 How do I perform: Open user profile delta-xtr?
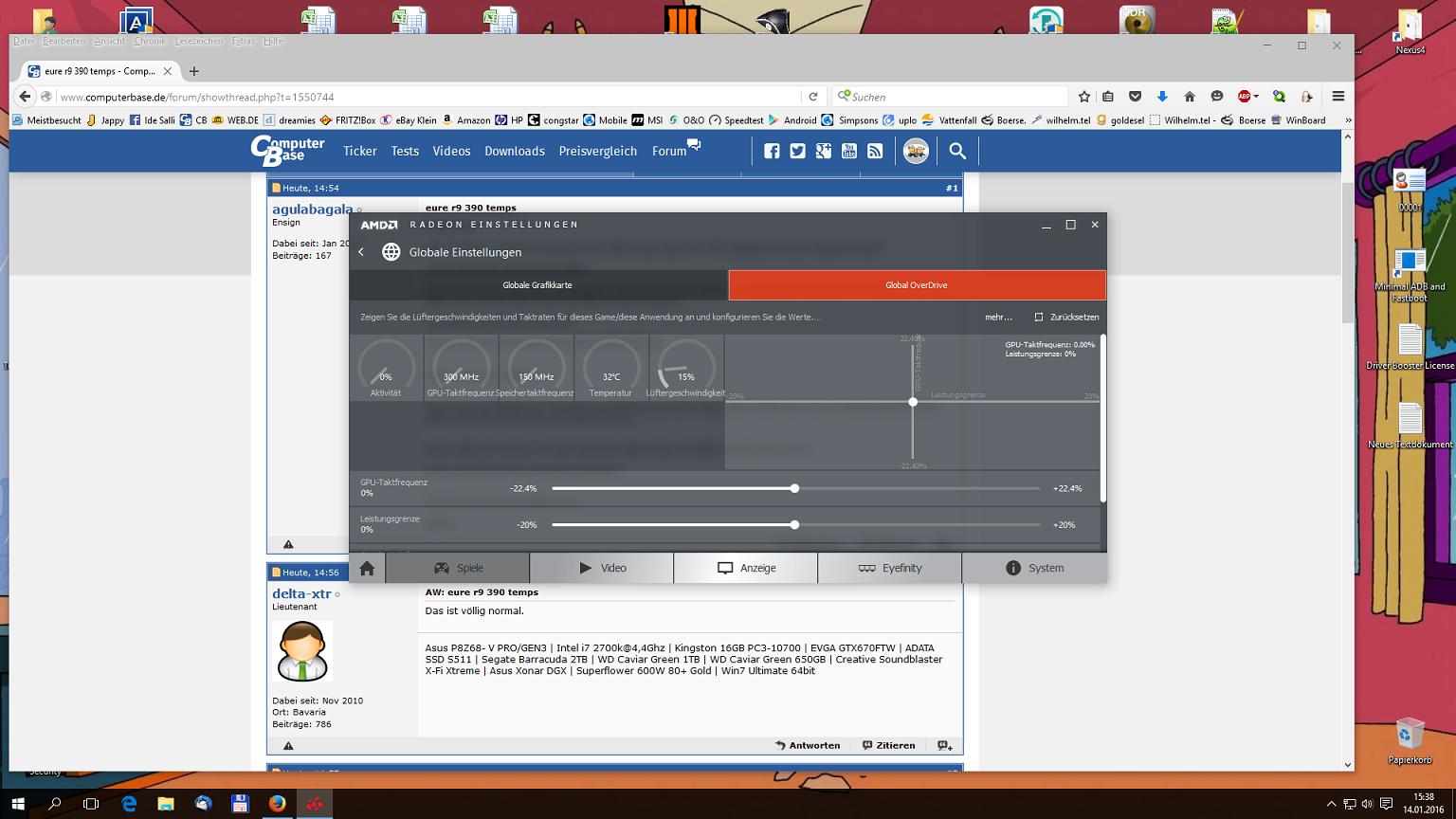pyautogui.click(x=301, y=593)
